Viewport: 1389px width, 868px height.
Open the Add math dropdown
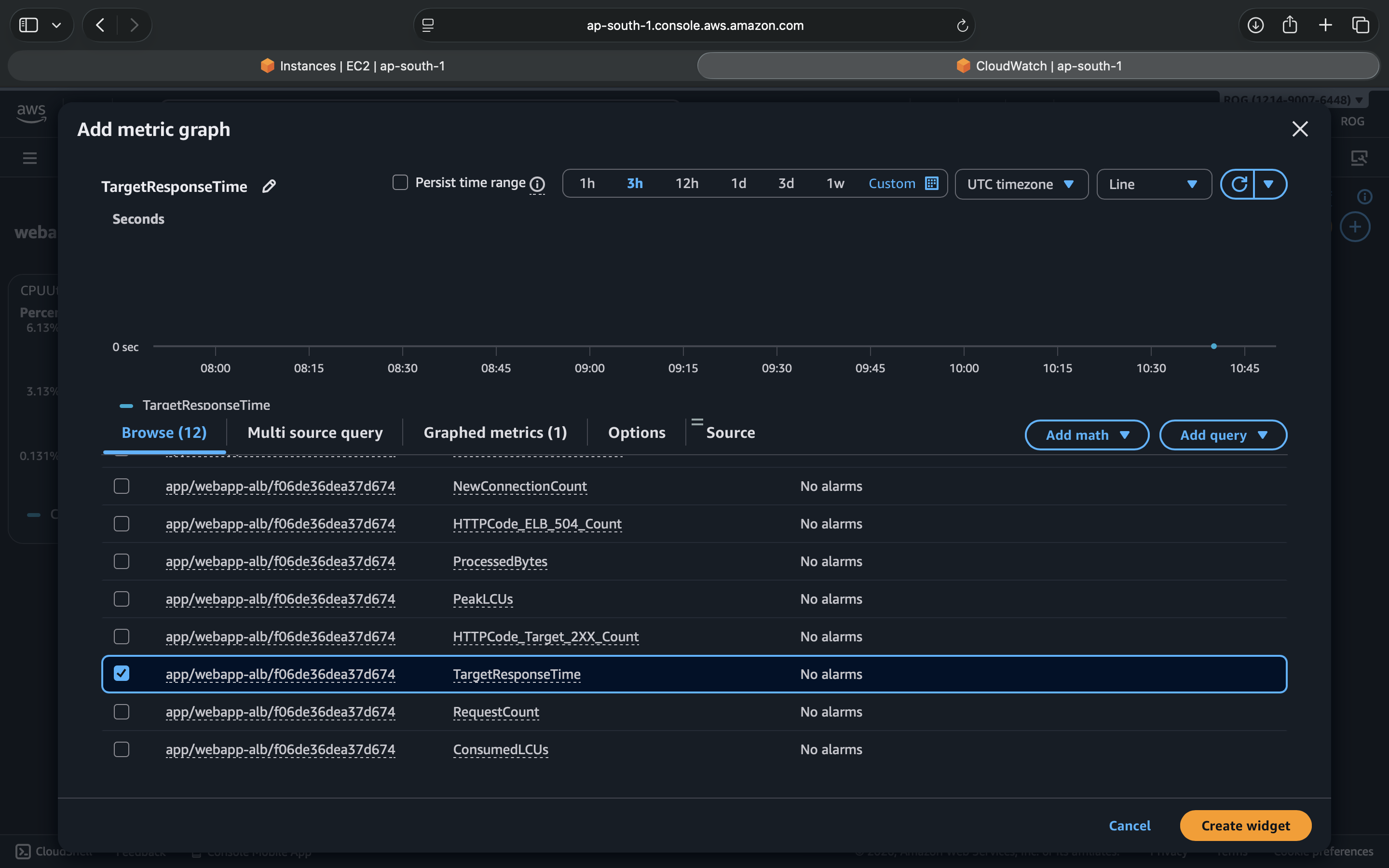pos(1087,434)
